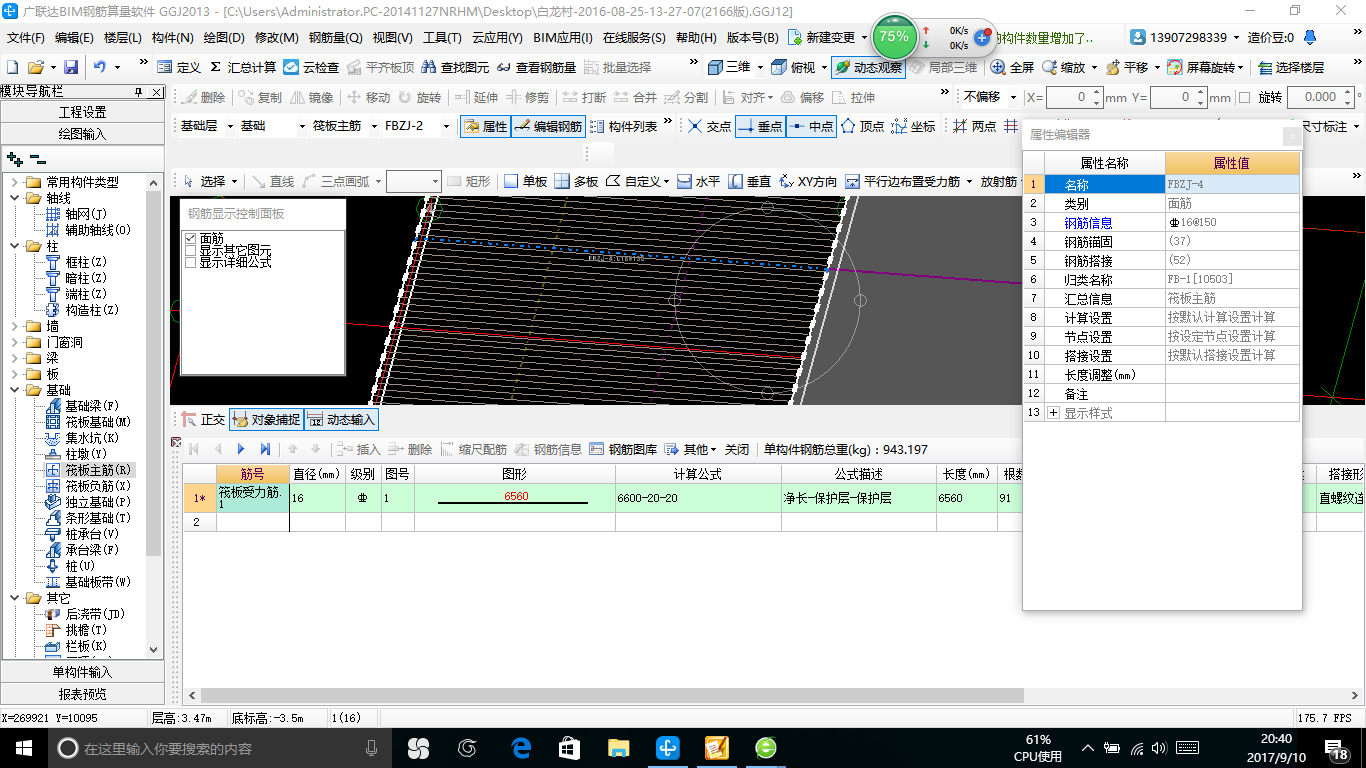Open 帮助(H) menu
The image size is (1366, 768).
click(696, 38)
